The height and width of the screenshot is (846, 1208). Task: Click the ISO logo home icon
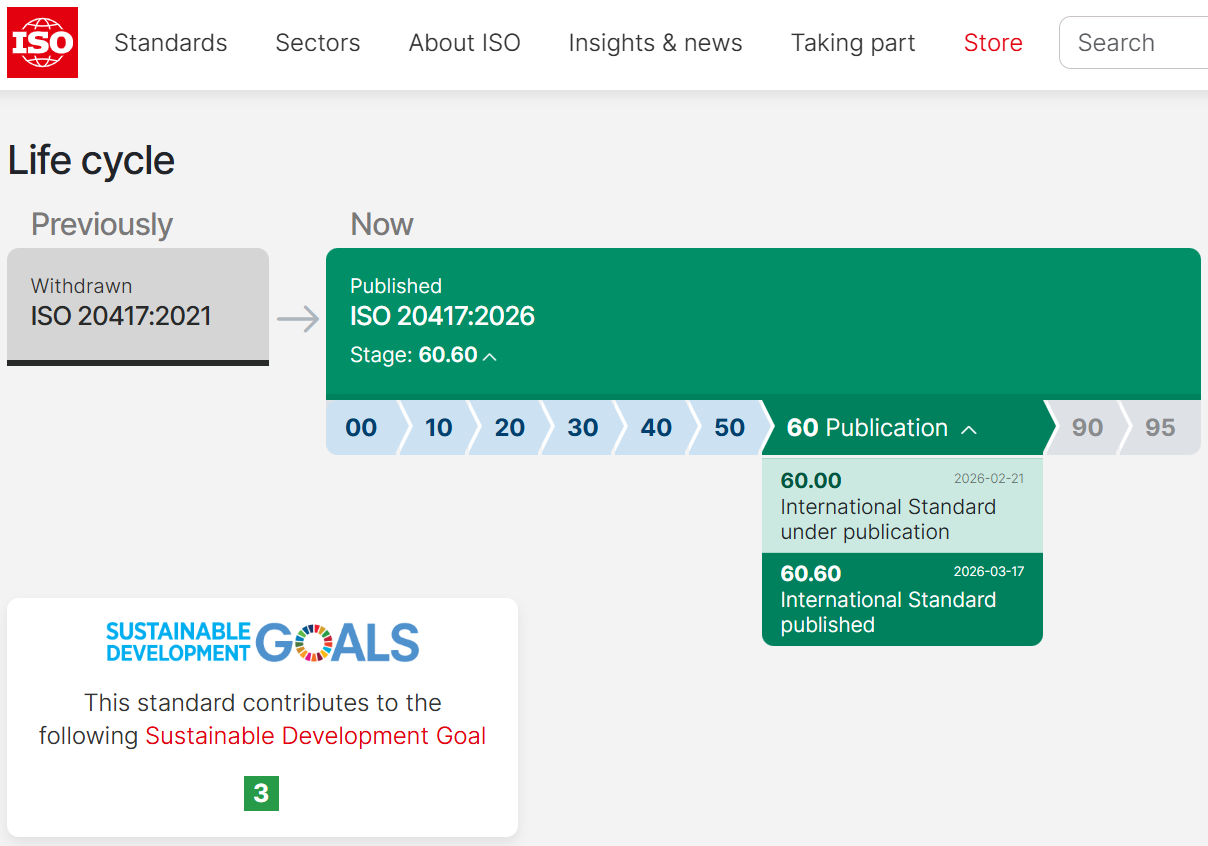[x=42, y=42]
